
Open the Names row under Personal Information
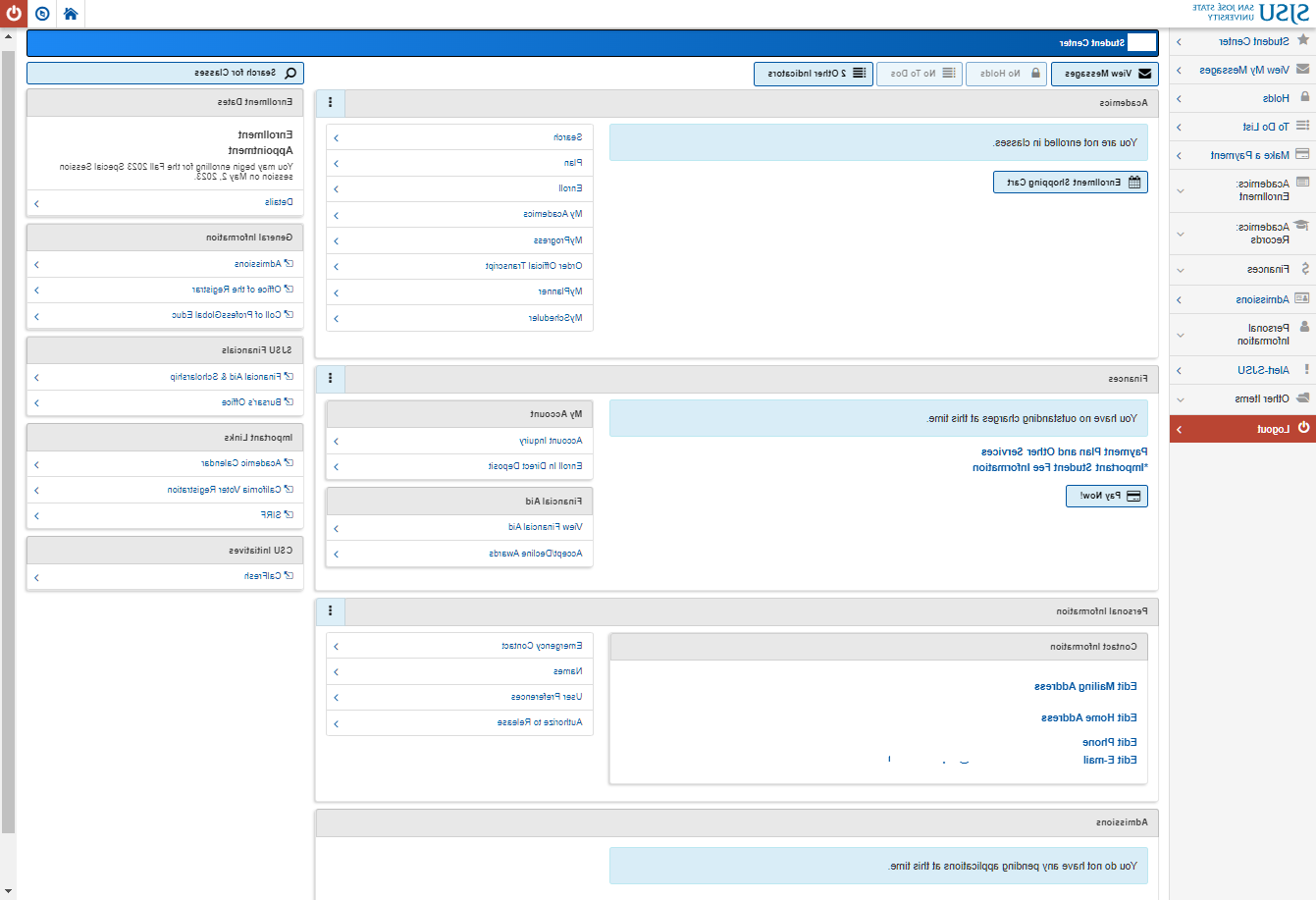(x=459, y=671)
